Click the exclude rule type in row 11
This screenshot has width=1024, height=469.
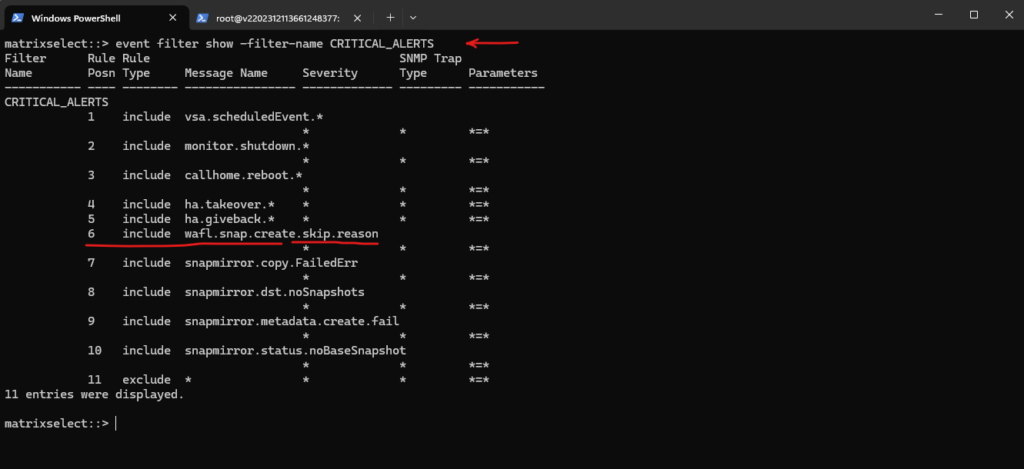[146, 380]
